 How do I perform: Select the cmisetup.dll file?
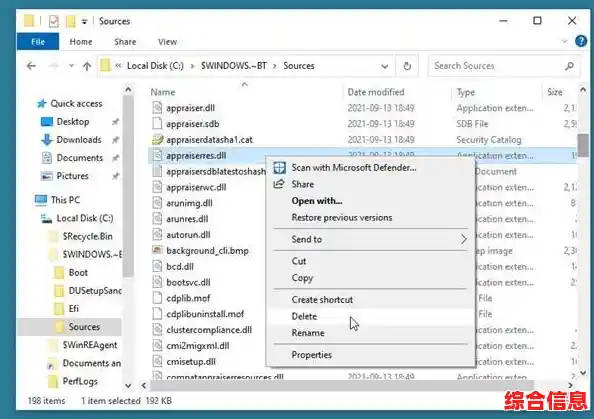[x=191, y=362]
